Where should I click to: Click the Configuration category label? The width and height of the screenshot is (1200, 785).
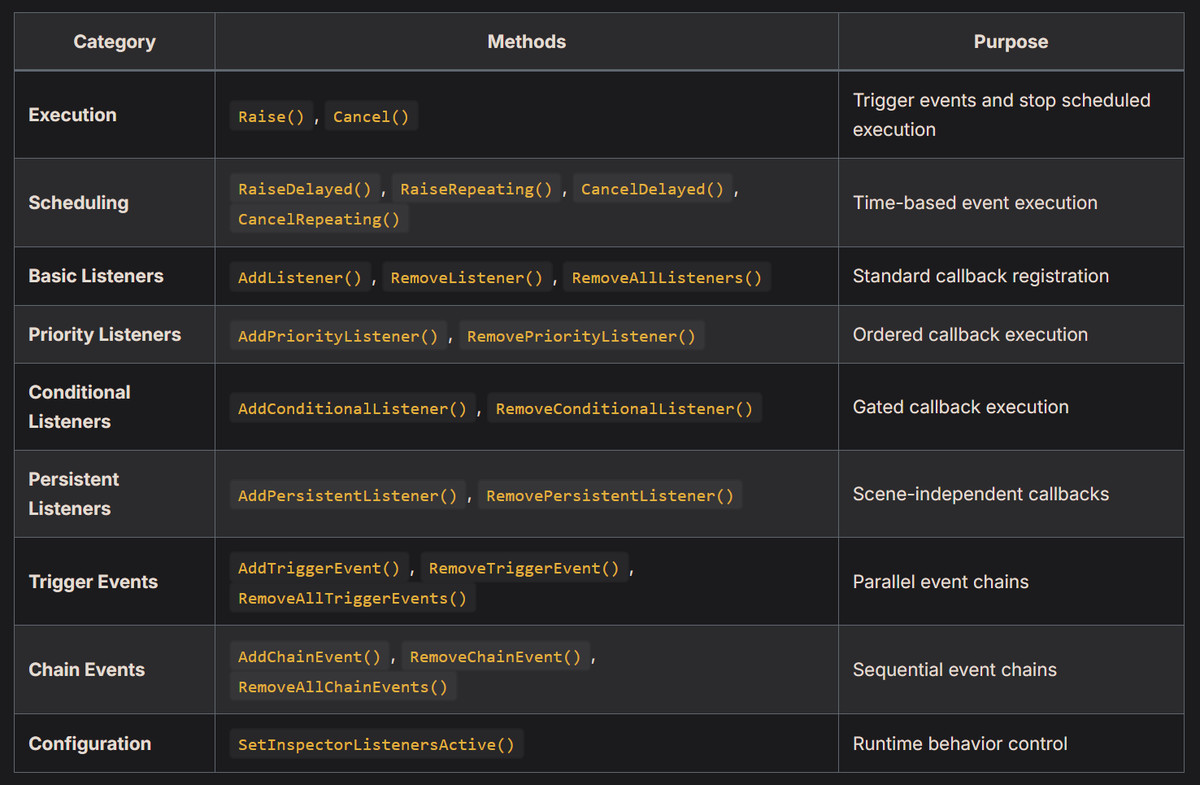(90, 744)
